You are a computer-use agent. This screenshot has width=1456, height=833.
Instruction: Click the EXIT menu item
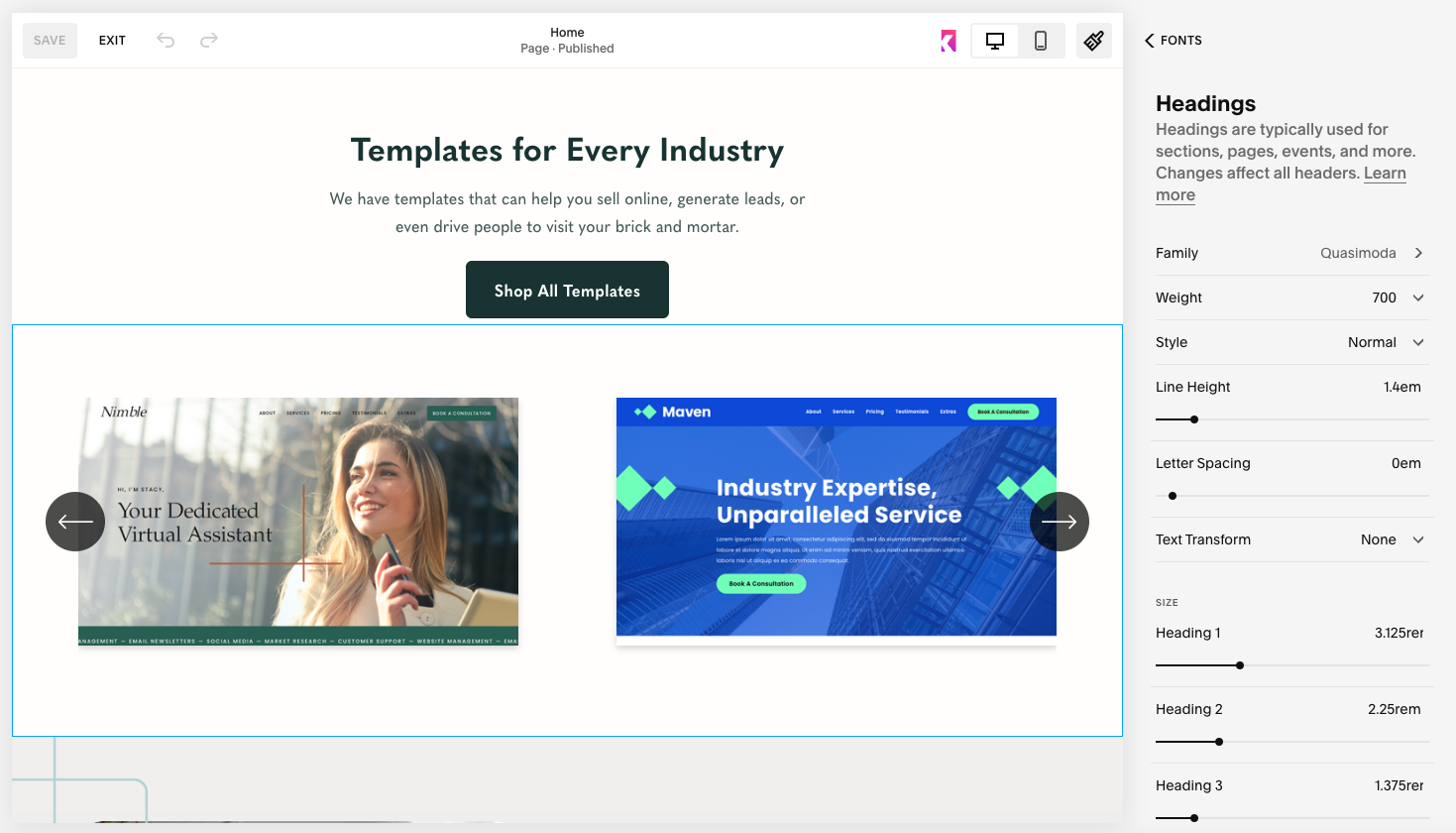pos(112,40)
